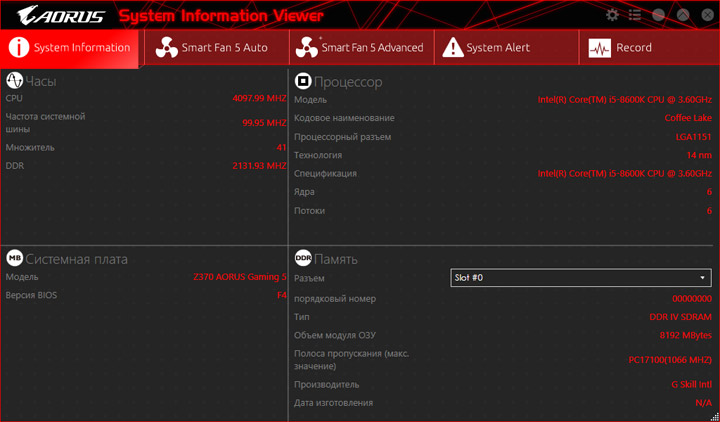Click the G Skill Intl manufacturer value
Screen dimensions: 720x422
692,384
